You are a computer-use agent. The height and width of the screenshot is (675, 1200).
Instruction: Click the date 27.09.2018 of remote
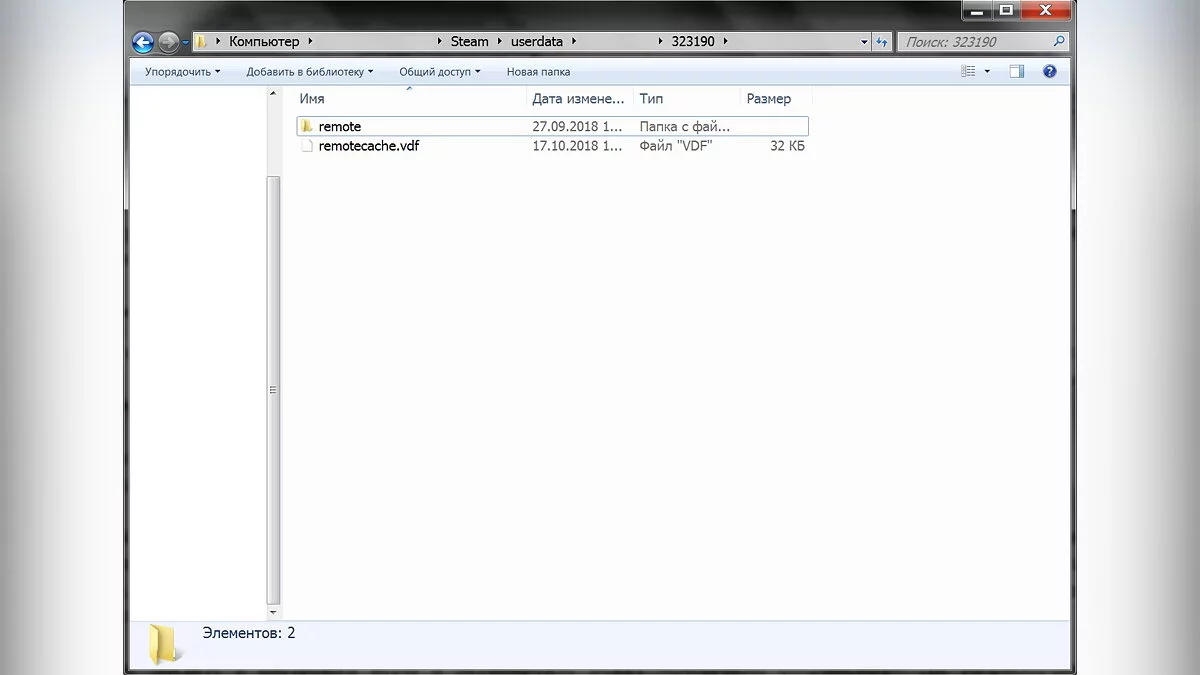pos(578,127)
